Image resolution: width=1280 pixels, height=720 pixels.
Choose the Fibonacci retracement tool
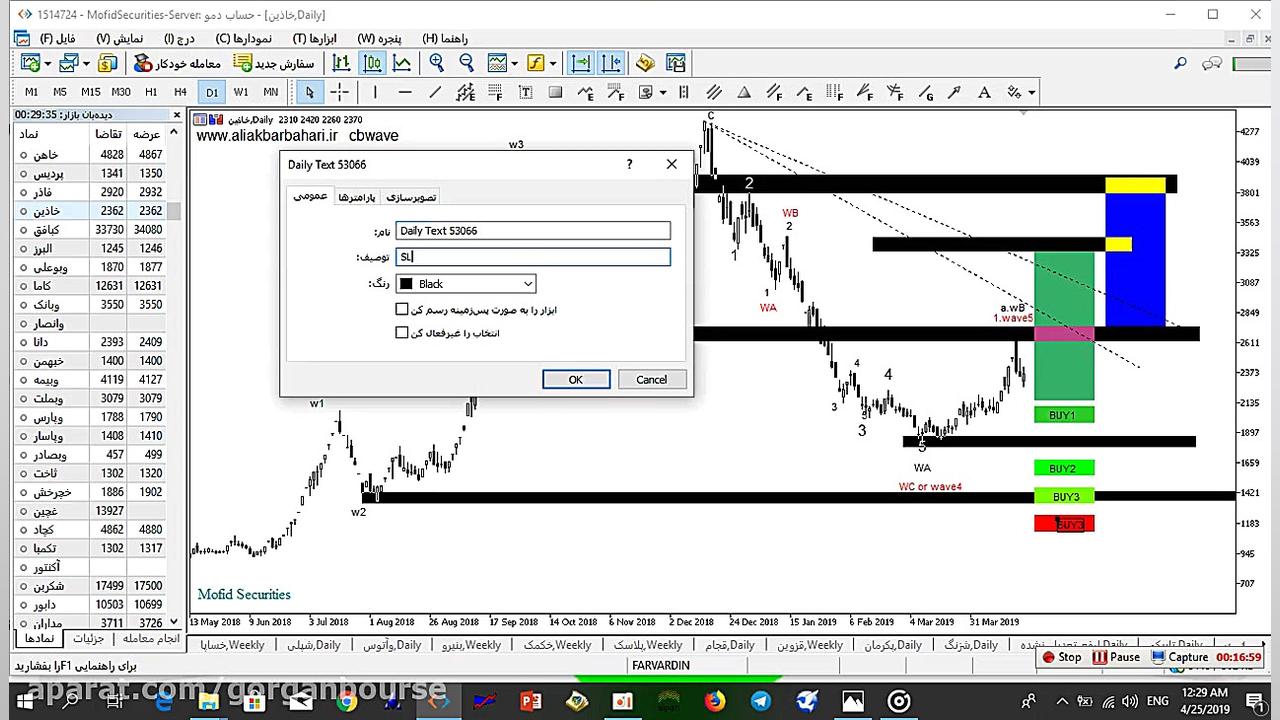[495, 92]
